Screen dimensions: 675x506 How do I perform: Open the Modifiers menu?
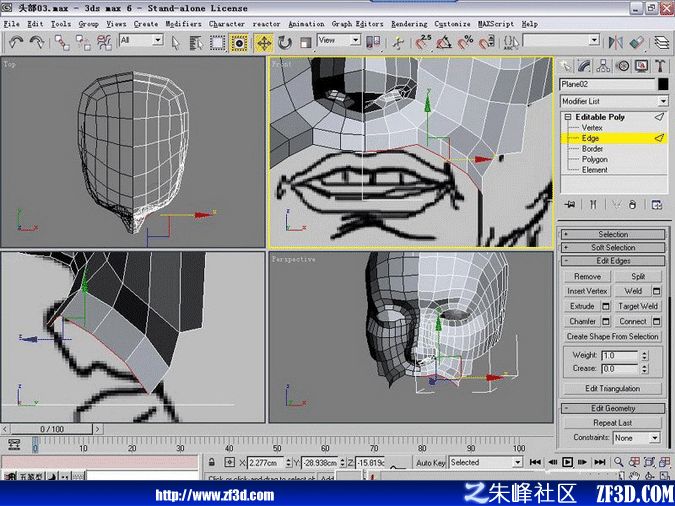click(x=183, y=24)
